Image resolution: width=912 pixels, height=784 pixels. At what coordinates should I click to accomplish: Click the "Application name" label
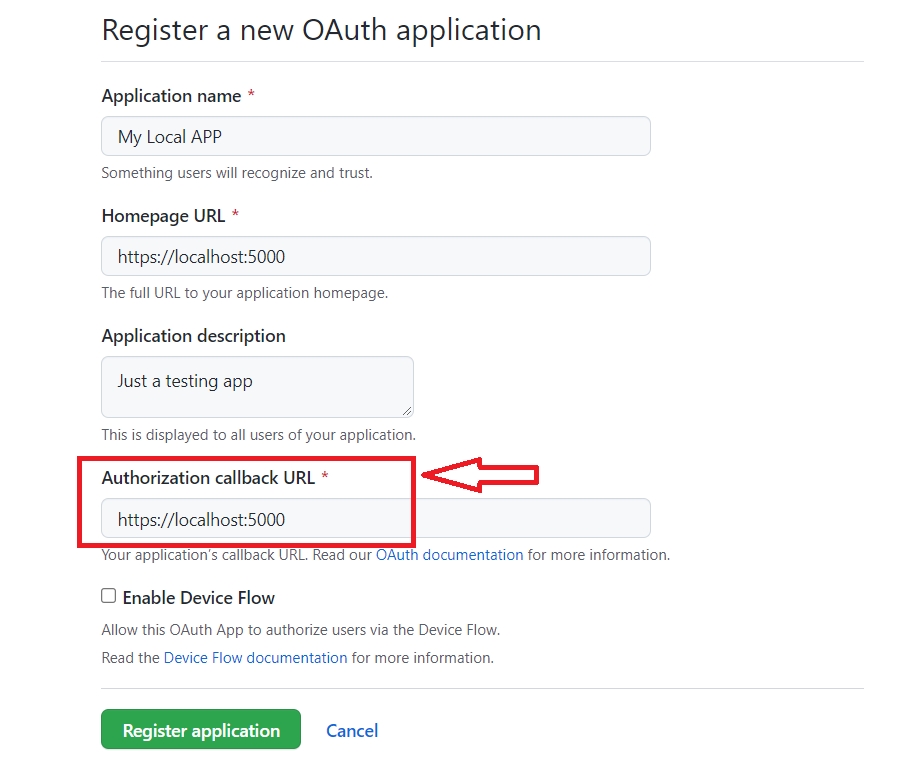[171, 96]
